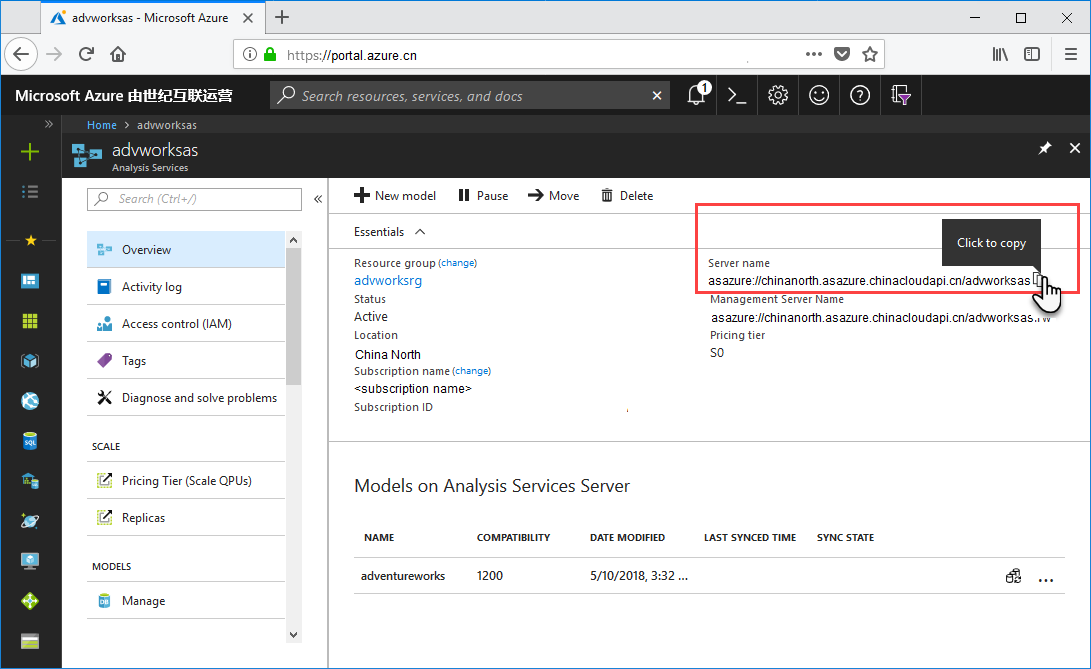Image resolution: width=1091 pixels, height=669 pixels.
Task: Open Manage under Models
Action: pos(186,600)
